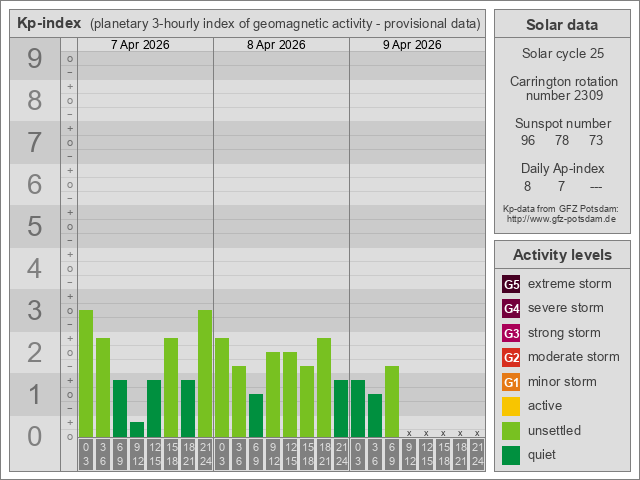Select the 7 Apr 2026 date header

click(x=140, y=45)
